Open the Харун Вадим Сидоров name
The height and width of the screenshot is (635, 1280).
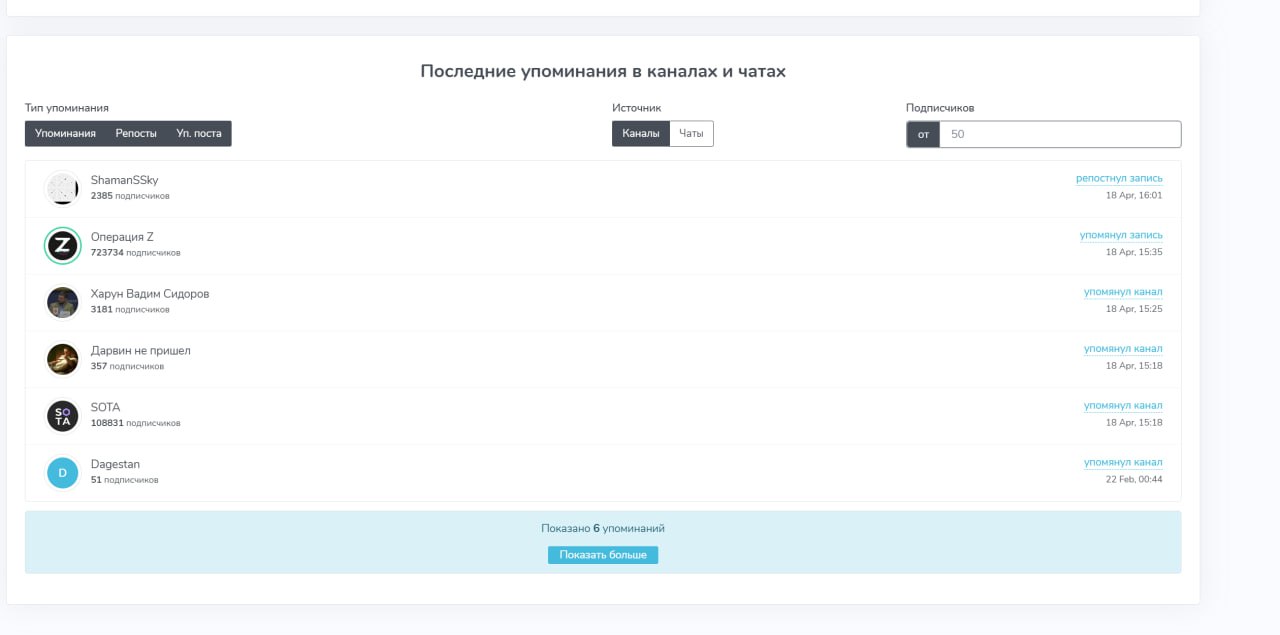tap(150, 294)
